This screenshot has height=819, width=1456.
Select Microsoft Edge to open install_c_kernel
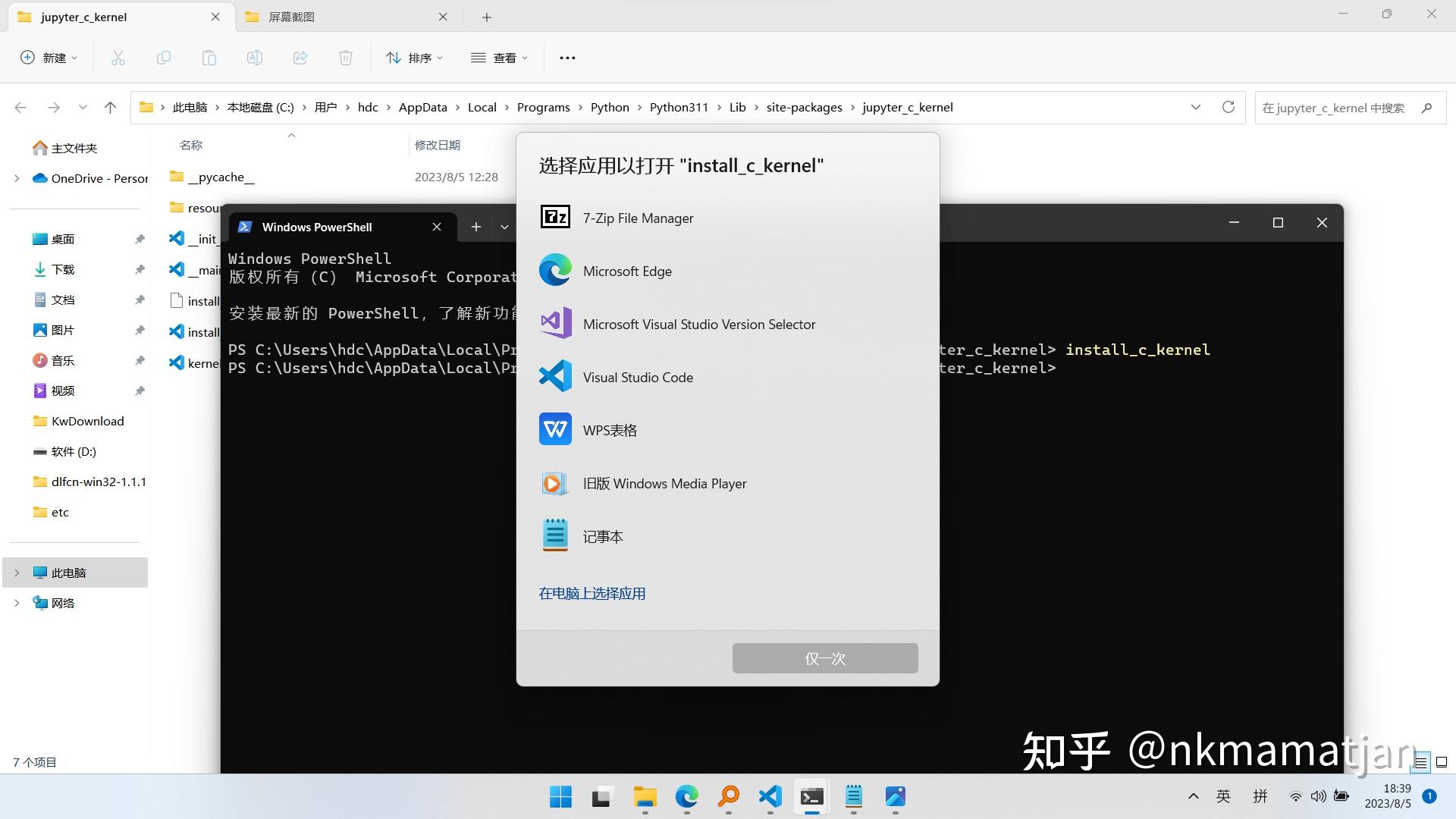627,271
